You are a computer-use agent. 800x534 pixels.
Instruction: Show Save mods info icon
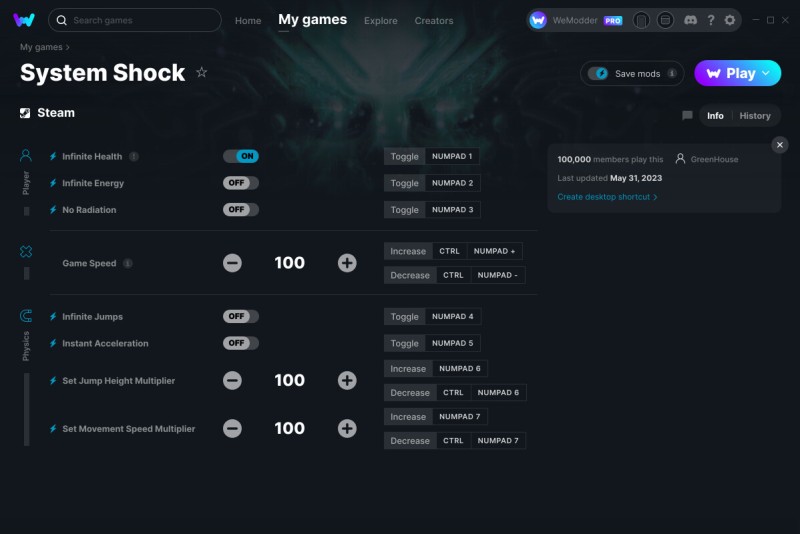pyautogui.click(x=672, y=73)
